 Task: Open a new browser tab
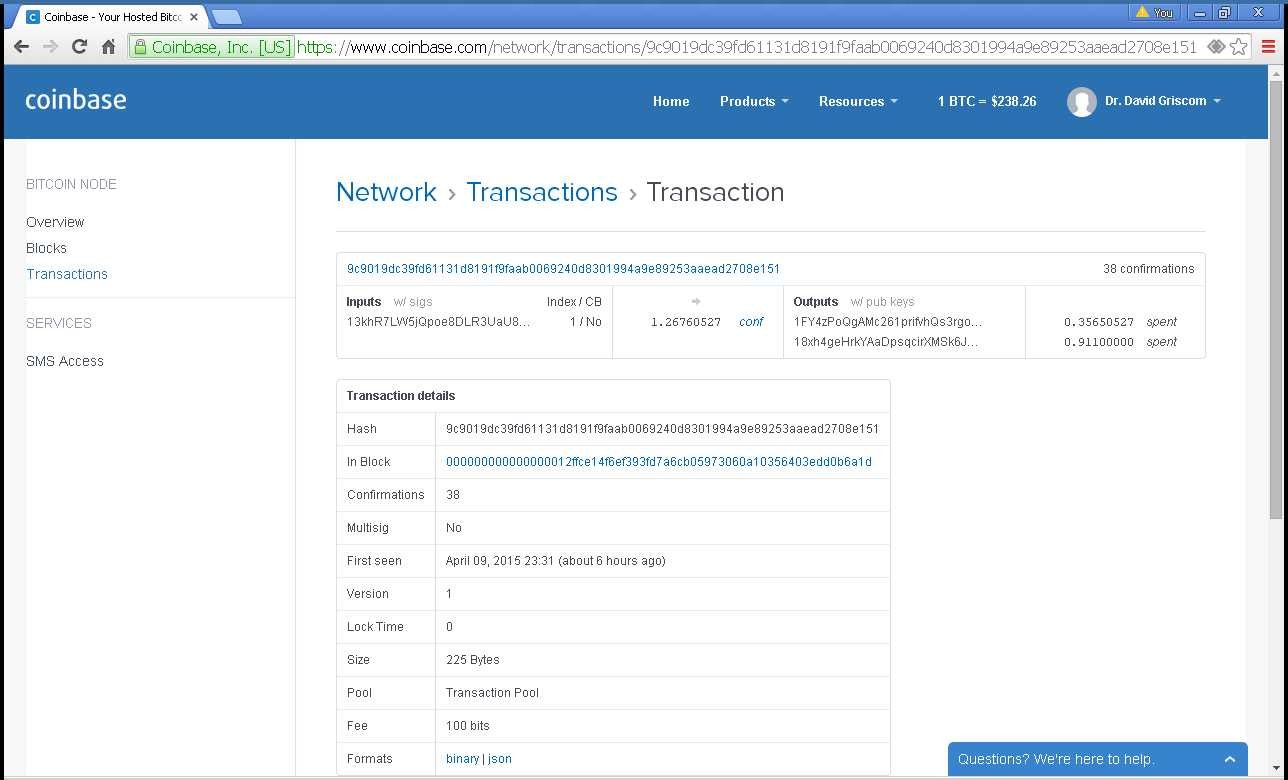click(227, 16)
